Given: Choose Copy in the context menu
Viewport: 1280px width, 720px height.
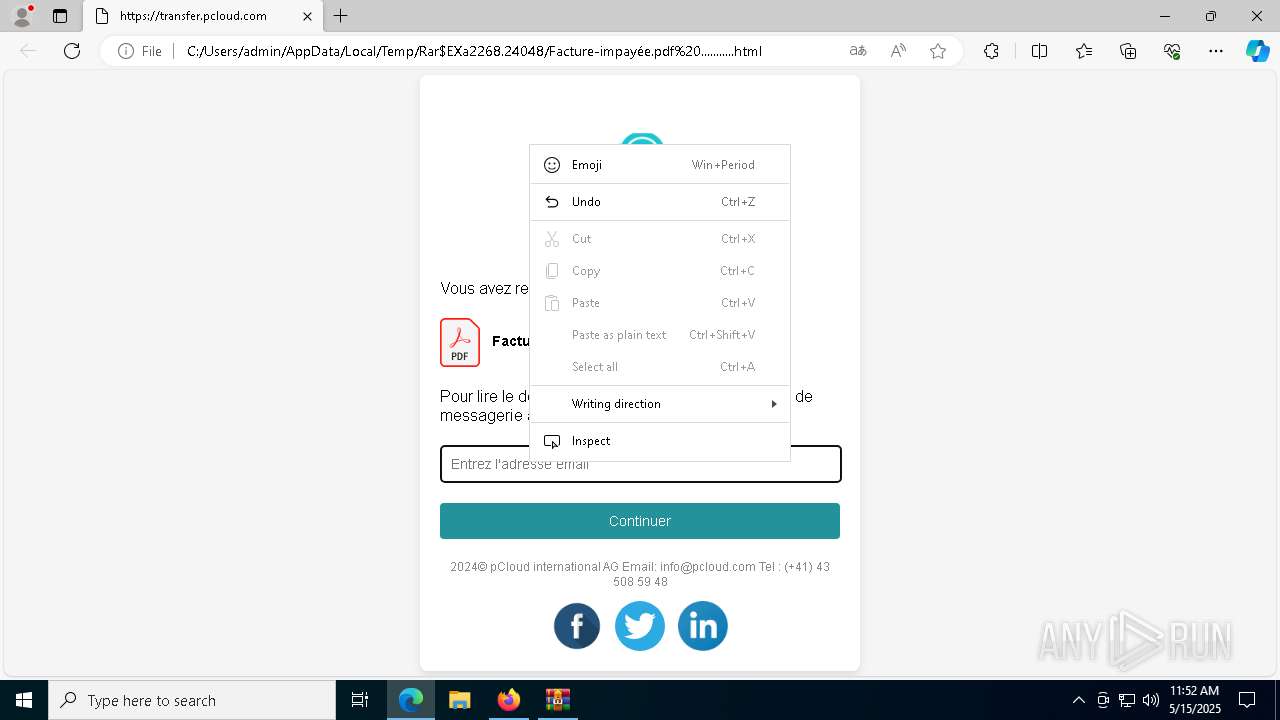Looking at the screenshot, I should point(660,271).
